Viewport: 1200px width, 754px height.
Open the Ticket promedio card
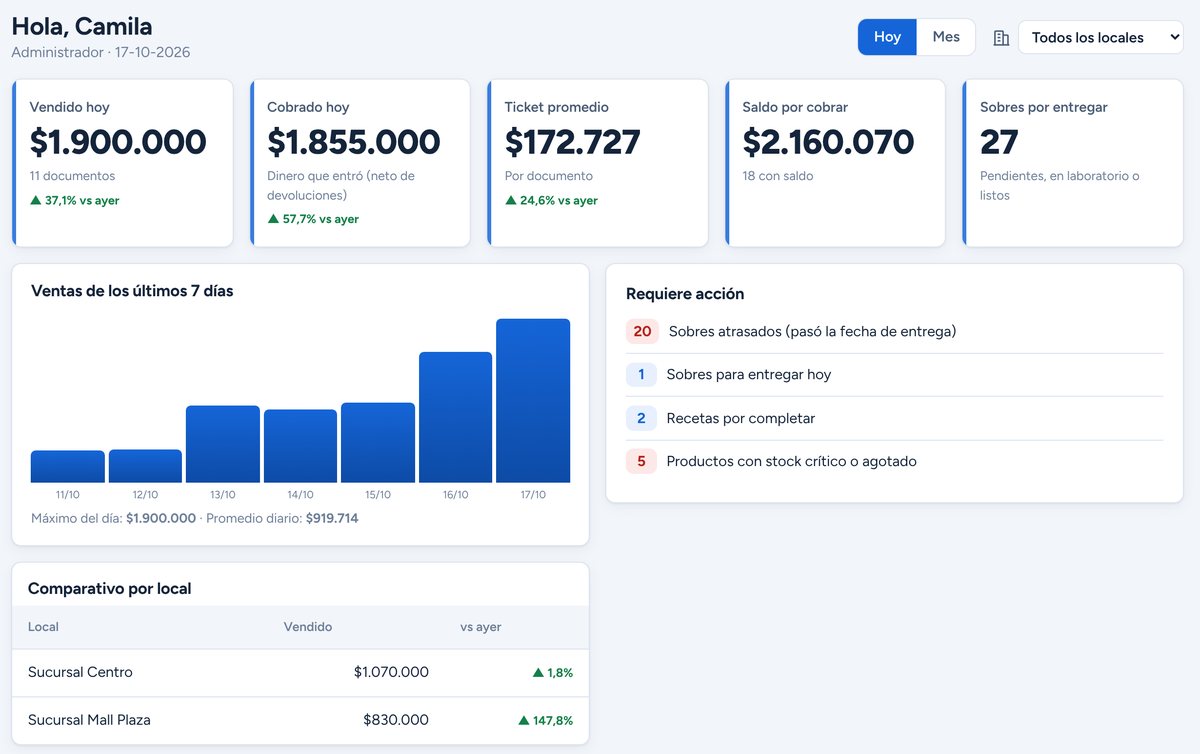point(597,163)
